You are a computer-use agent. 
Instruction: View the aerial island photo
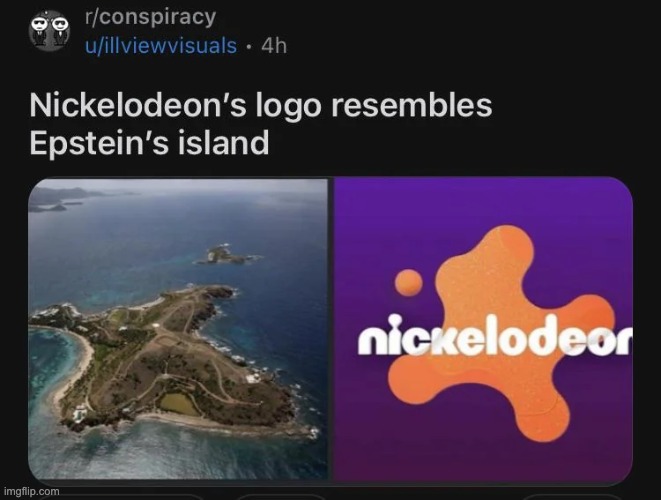[x=178, y=329]
